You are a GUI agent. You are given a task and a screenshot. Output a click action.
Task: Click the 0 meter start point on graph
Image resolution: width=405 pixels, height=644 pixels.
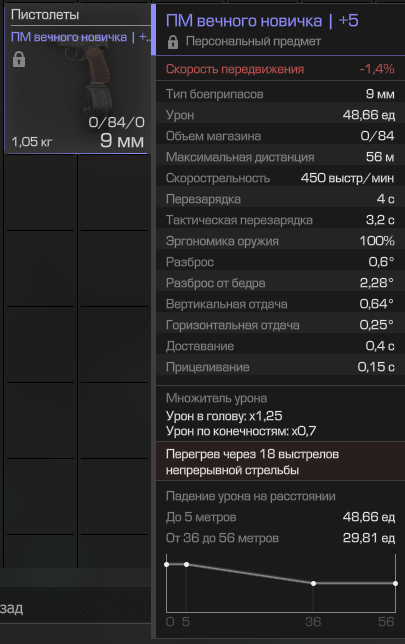[166, 564]
